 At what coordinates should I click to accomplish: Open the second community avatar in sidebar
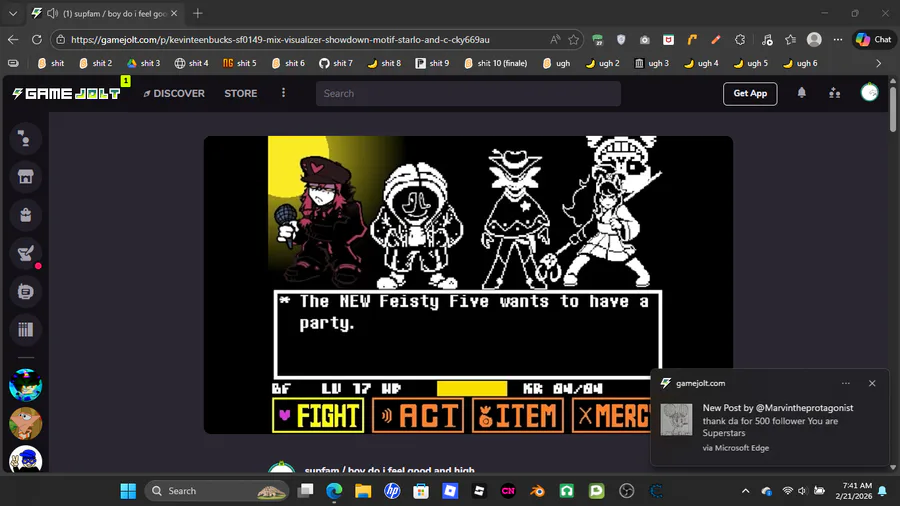(25, 423)
